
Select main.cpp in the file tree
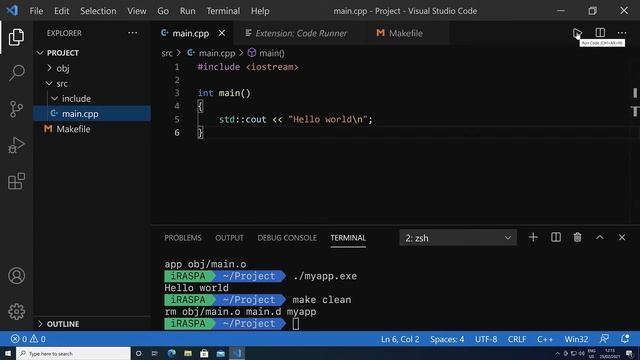(x=92, y=113)
